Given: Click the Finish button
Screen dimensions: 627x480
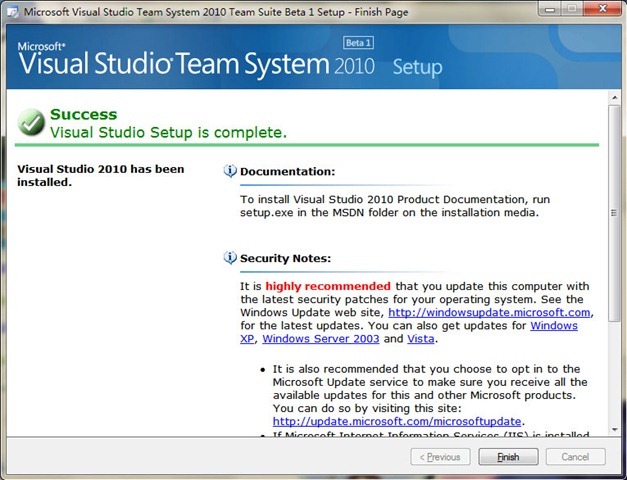Looking at the screenshot, I should pyautogui.click(x=508, y=456).
